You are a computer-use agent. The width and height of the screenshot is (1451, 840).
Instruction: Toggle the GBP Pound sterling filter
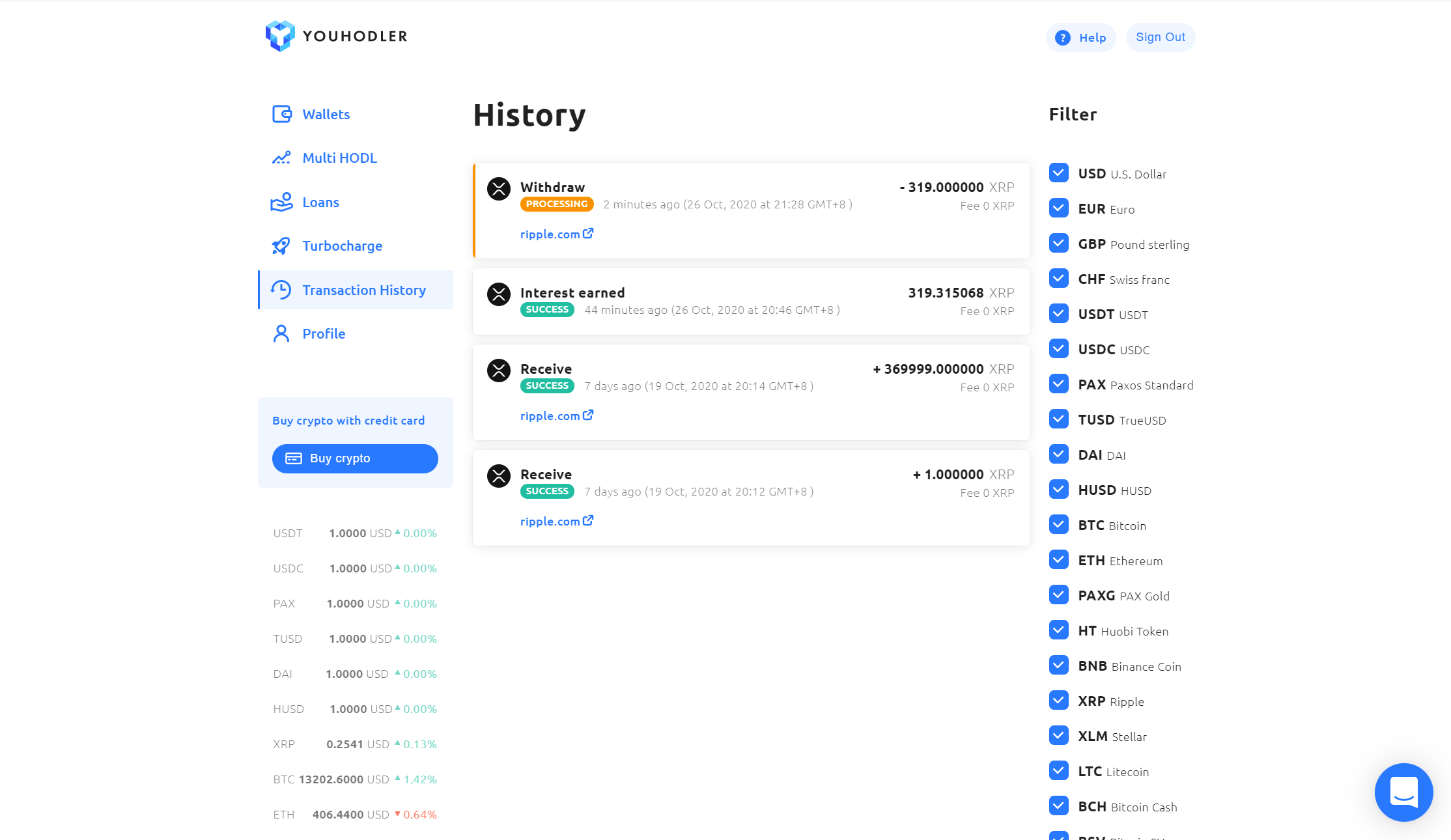tap(1059, 243)
